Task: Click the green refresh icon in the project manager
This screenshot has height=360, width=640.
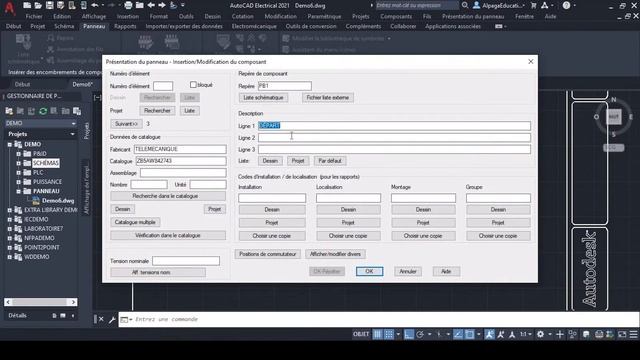Action: (x=43, y=111)
